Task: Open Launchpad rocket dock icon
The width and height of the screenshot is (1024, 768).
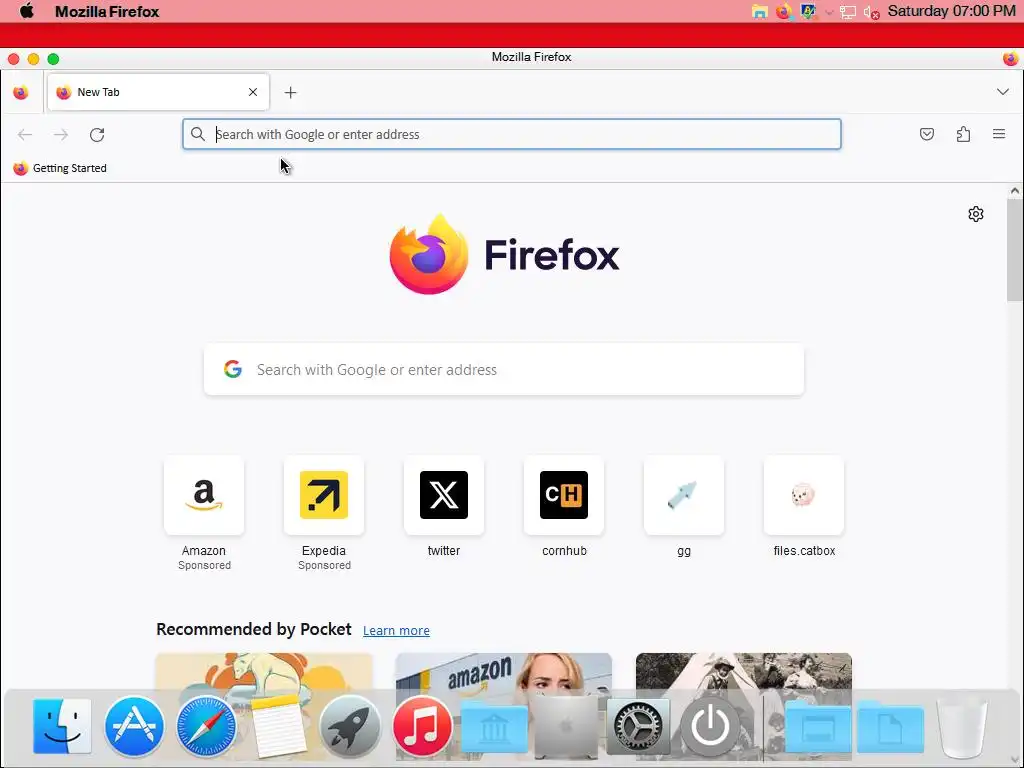Action: click(350, 726)
